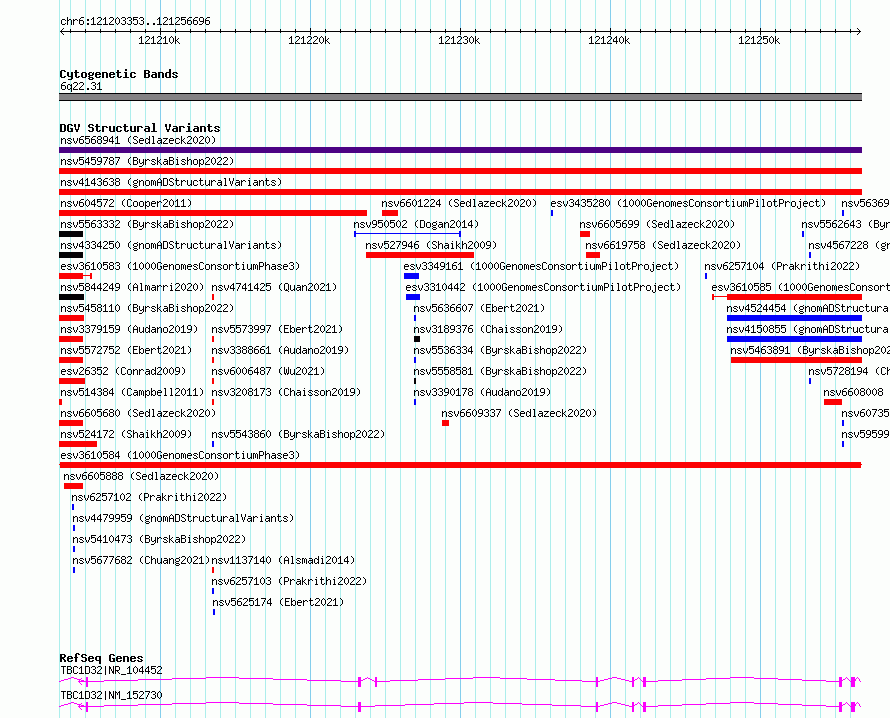Open nsv4143638 (gnomADStructuralVariants) entry
The image size is (890, 718).
pyautogui.click(x=171, y=182)
